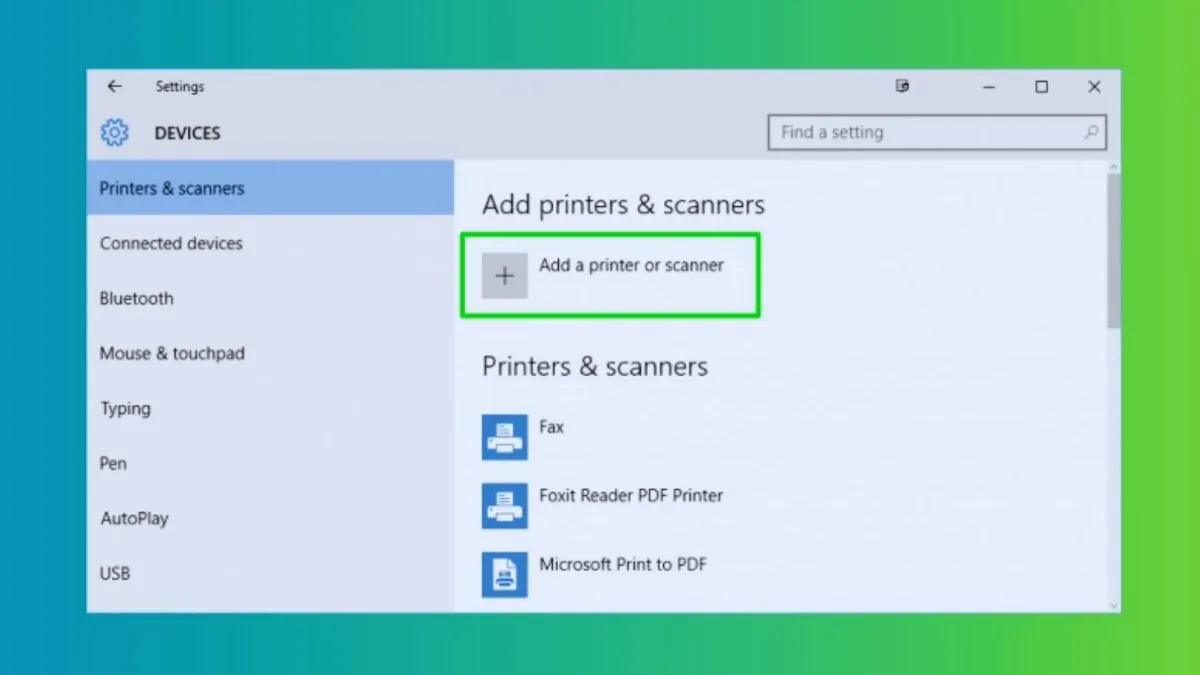Maximize the Settings window
The image size is (1200, 675).
(1041, 87)
